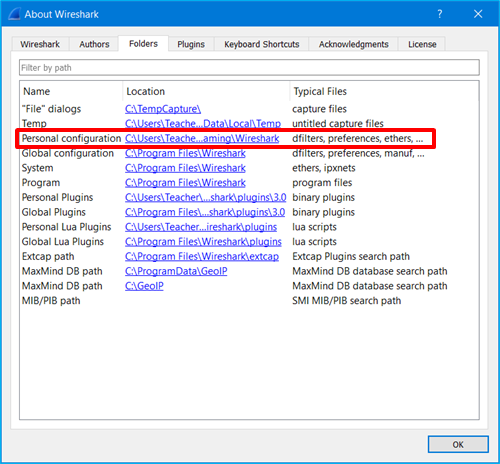
Task: Switch to Keyboard Shortcuts tab
Action: click(x=262, y=44)
